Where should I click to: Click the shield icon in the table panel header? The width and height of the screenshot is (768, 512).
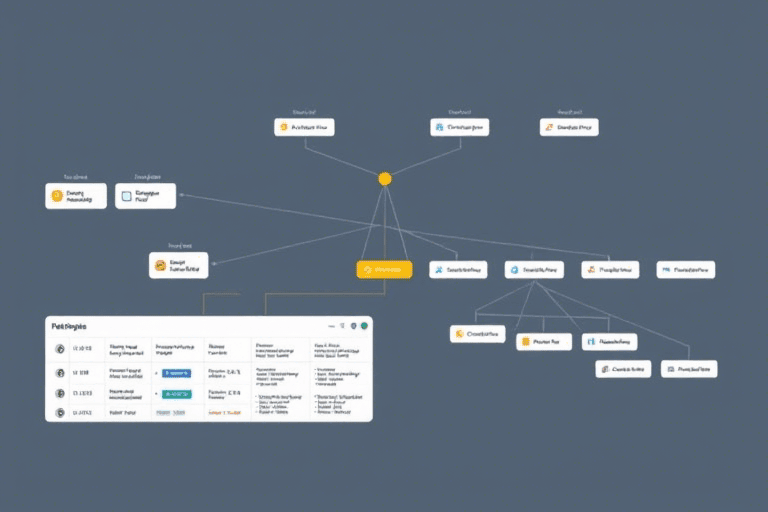(353, 326)
